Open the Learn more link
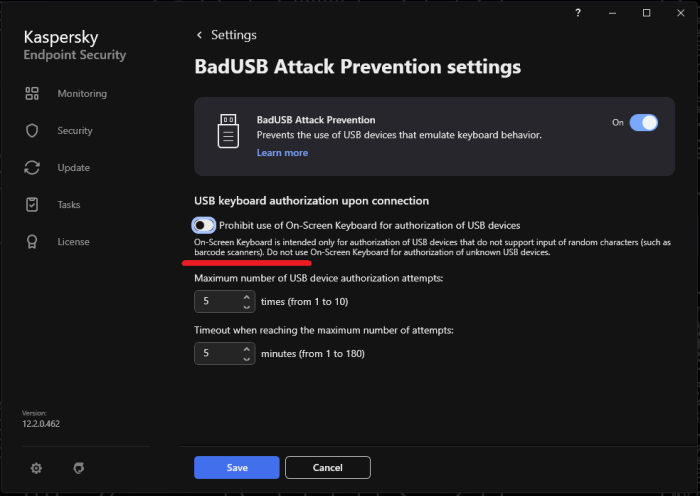The image size is (700, 496). click(282, 153)
